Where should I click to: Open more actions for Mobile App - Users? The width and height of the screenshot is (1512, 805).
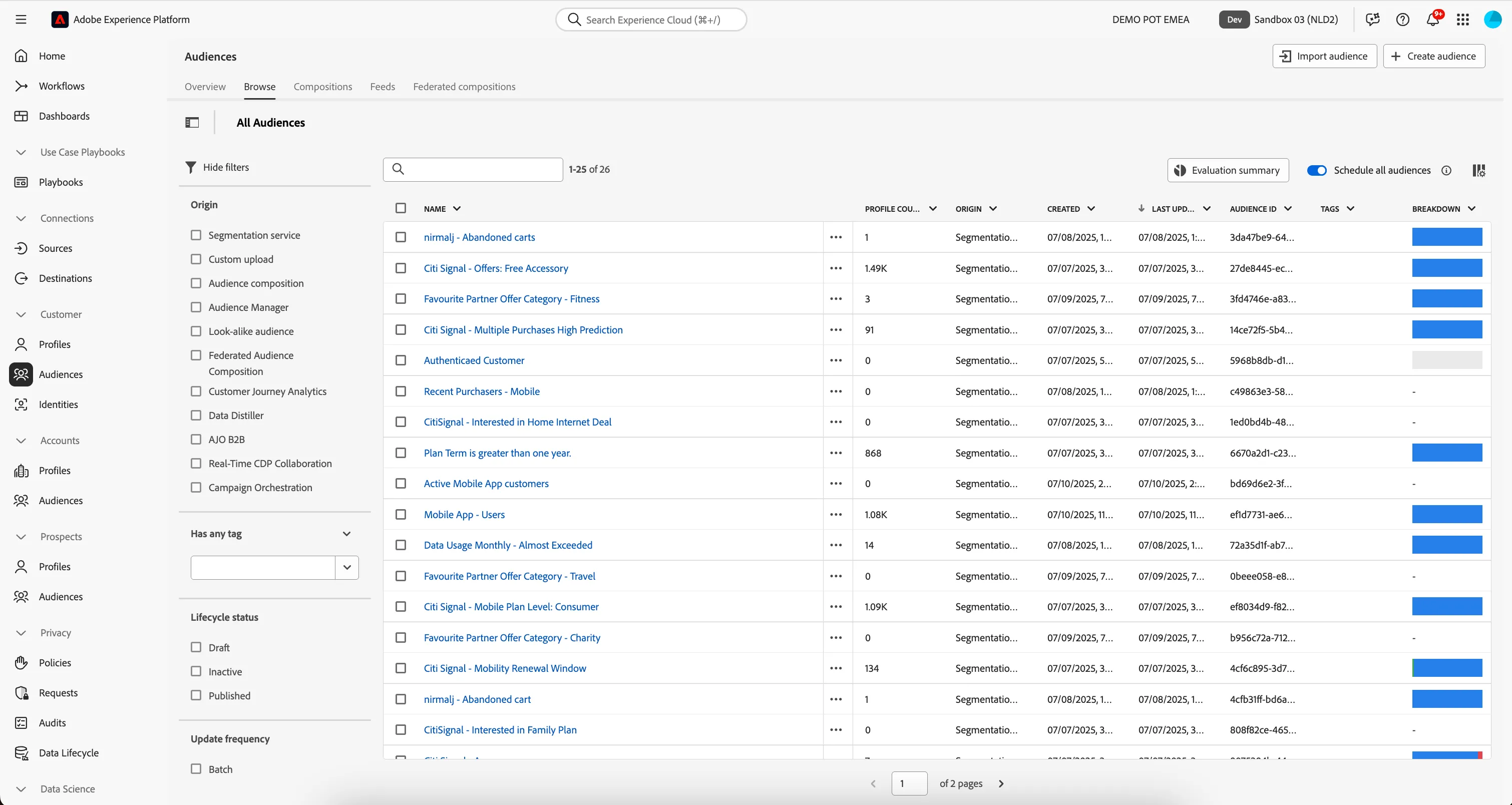pyautogui.click(x=836, y=515)
